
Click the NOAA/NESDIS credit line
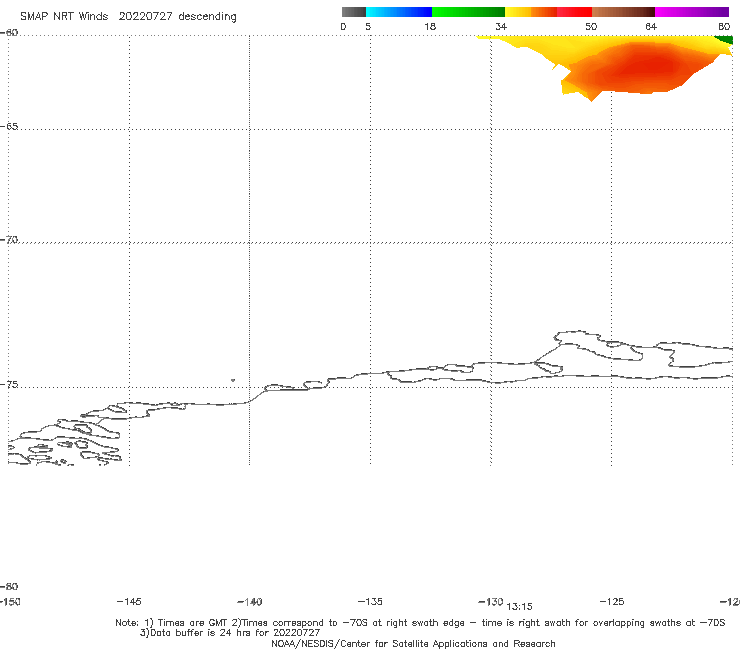[x=413, y=644]
